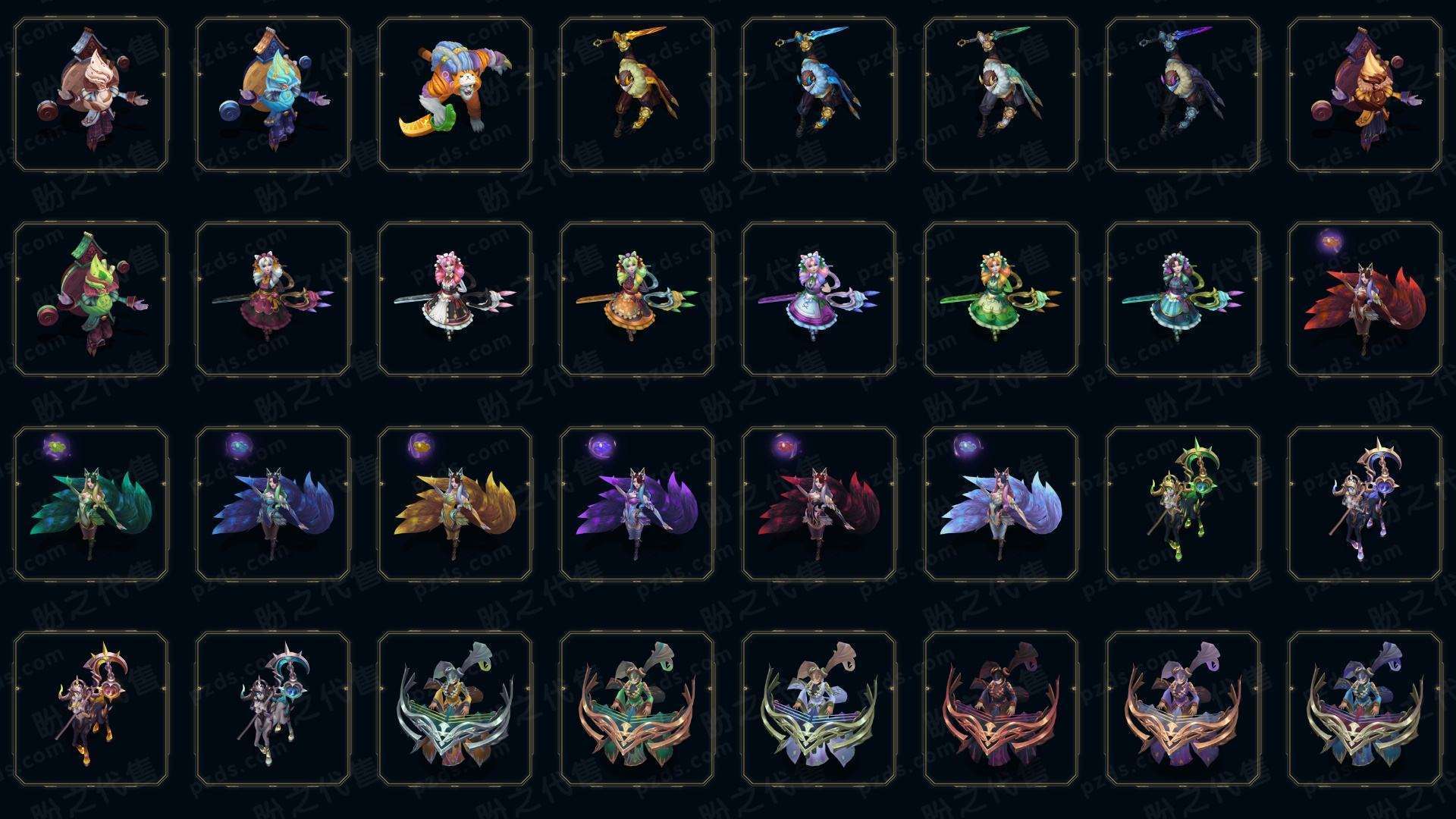Select the green-tailed Ahri chroma

91,504
